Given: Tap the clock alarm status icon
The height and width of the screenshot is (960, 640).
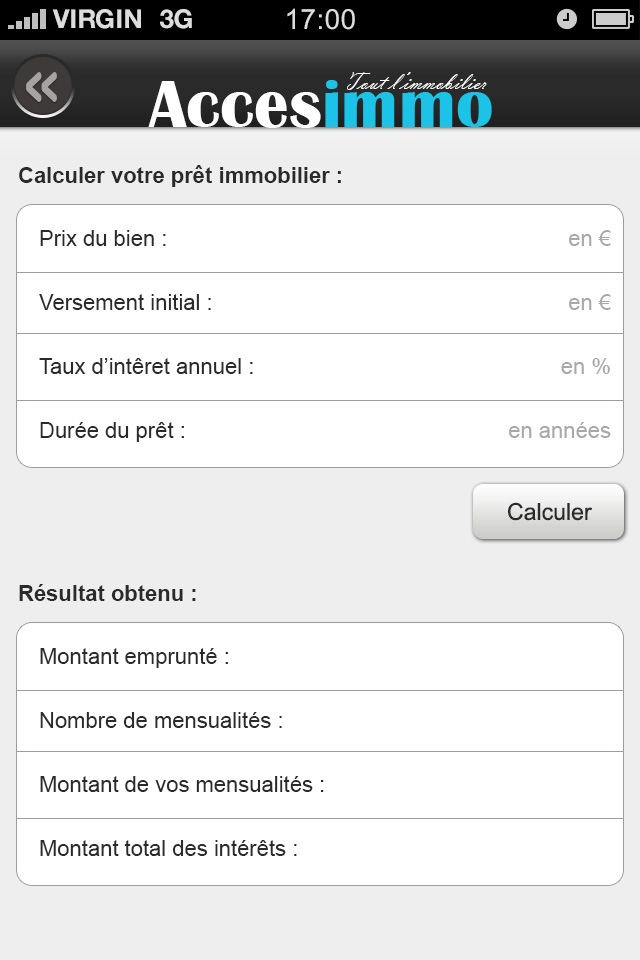Looking at the screenshot, I should click(x=566, y=19).
